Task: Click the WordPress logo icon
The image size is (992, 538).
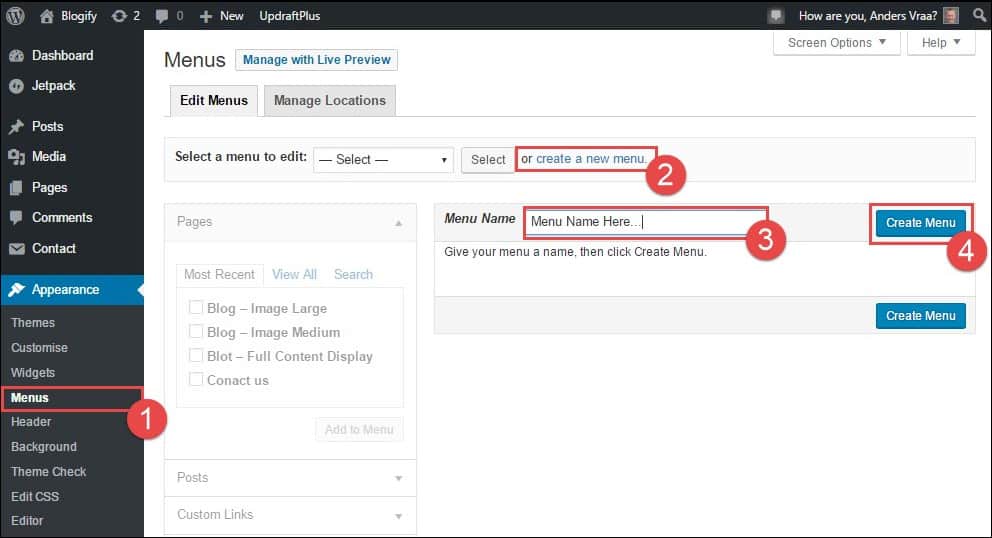Action: coord(15,16)
